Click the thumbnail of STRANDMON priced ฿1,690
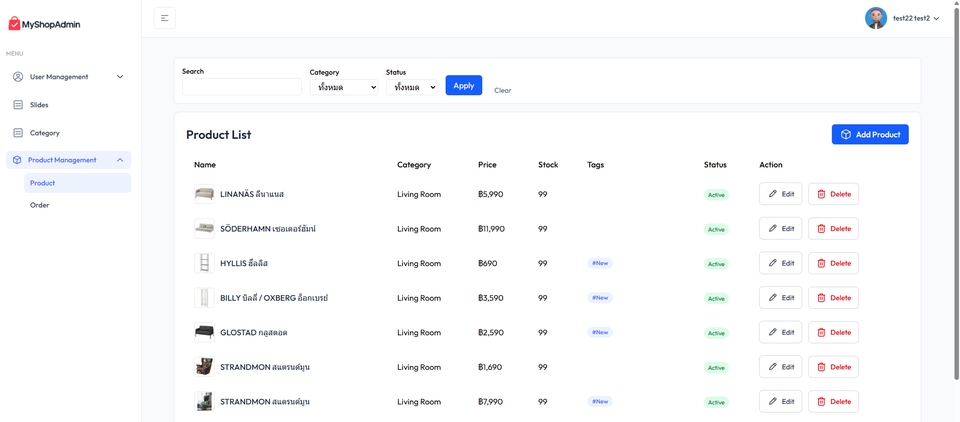Viewport: 960px width, 422px height. (x=204, y=367)
